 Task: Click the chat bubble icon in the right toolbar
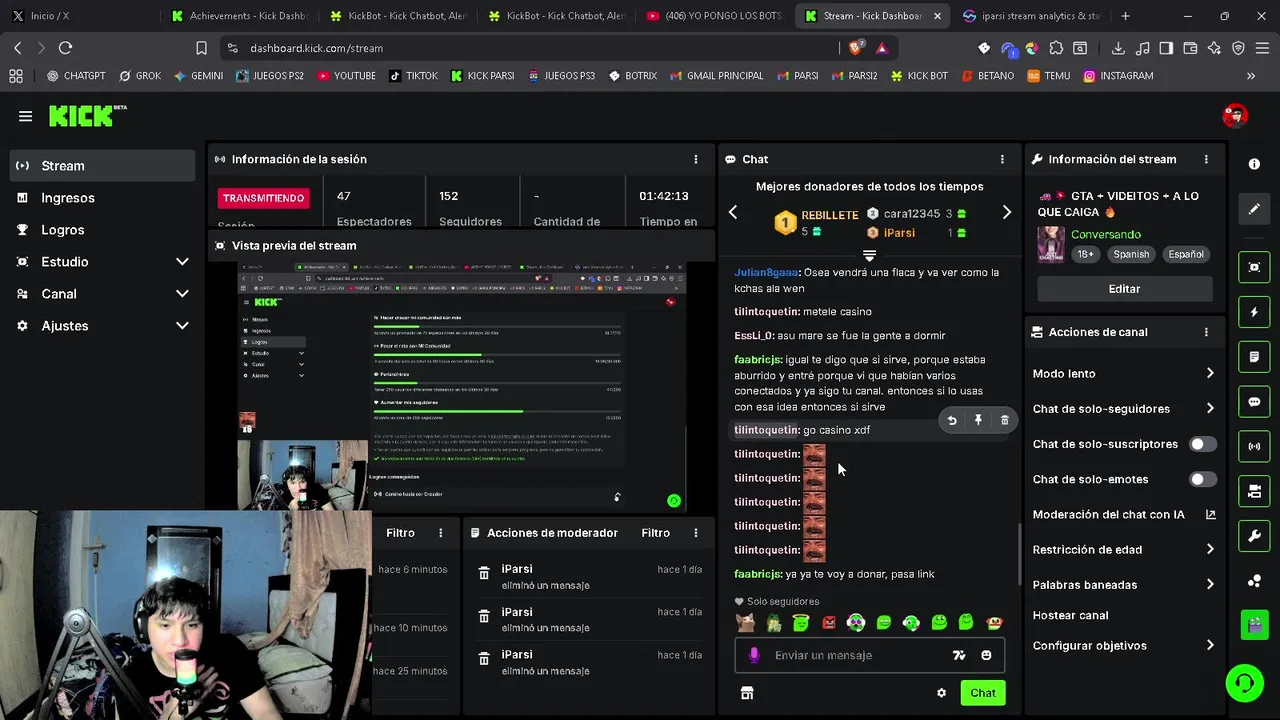click(1254, 402)
